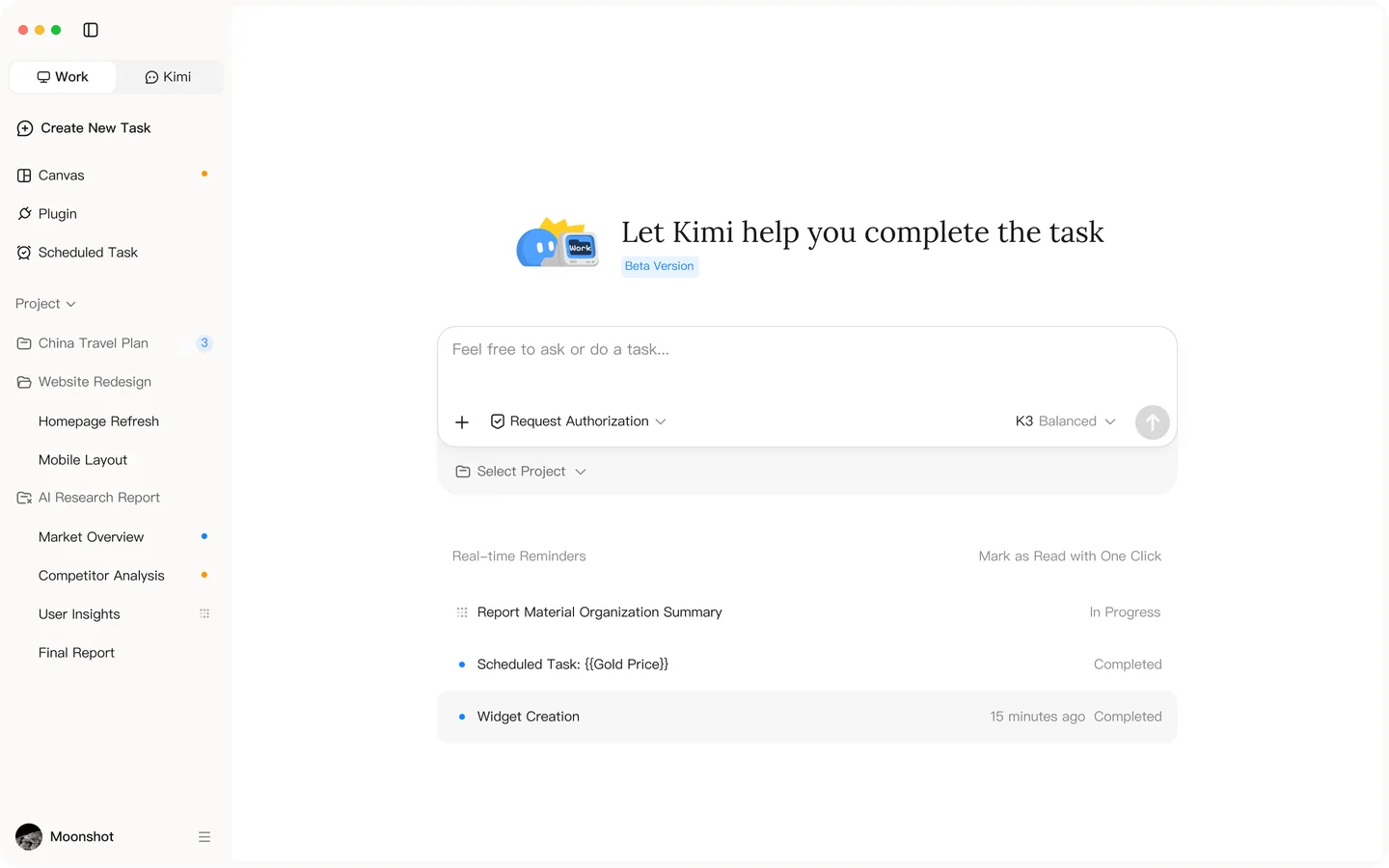
Task: Switch to the Kimi tab
Action: tap(168, 77)
